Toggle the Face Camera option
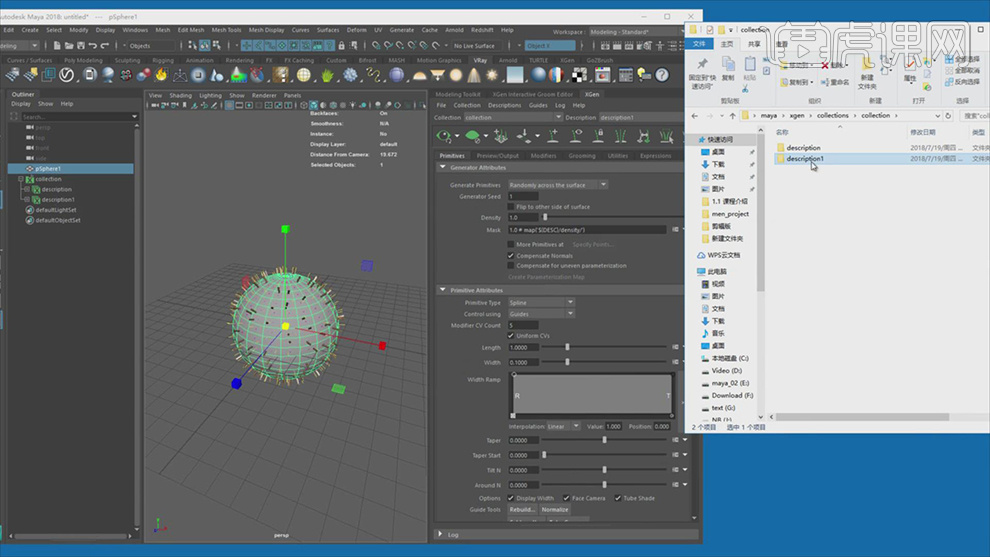The width and height of the screenshot is (990, 557). pyautogui.click(x=566, y=498)
